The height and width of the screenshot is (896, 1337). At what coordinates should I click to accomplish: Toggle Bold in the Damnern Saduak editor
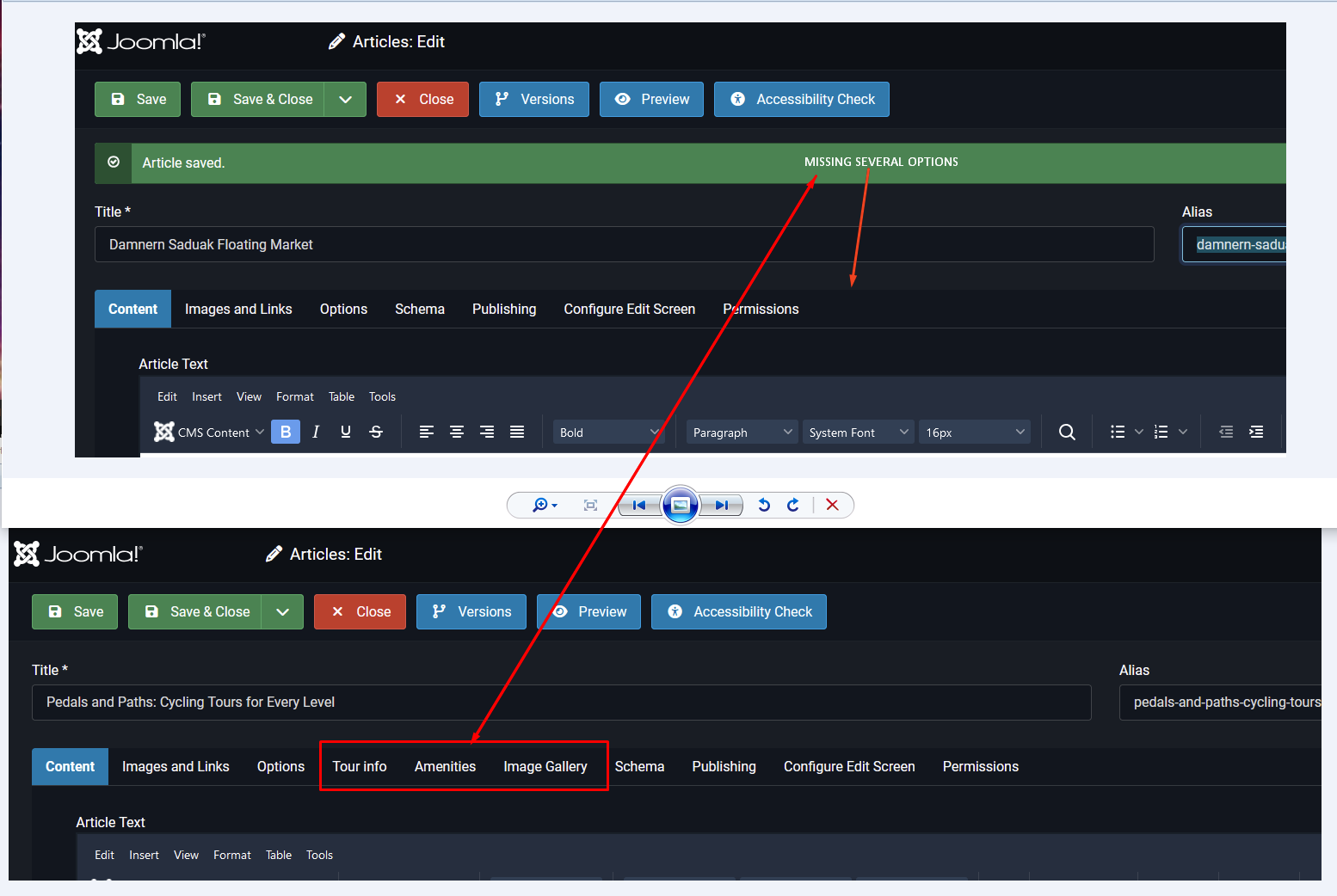286,432
